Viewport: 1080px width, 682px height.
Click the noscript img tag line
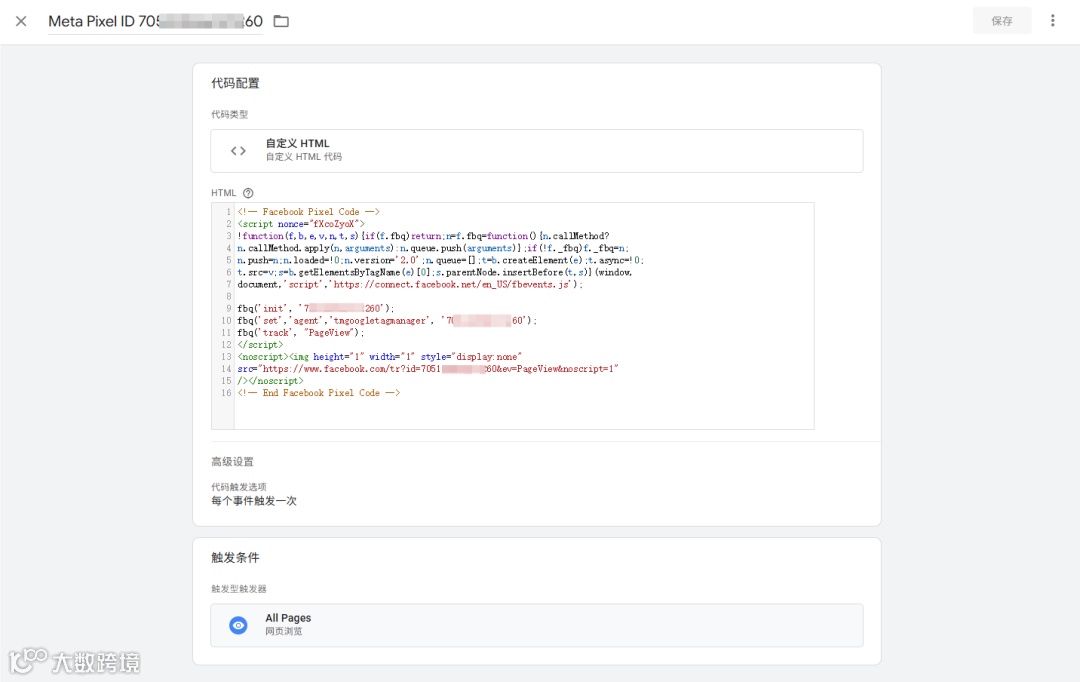click(380, 357)
